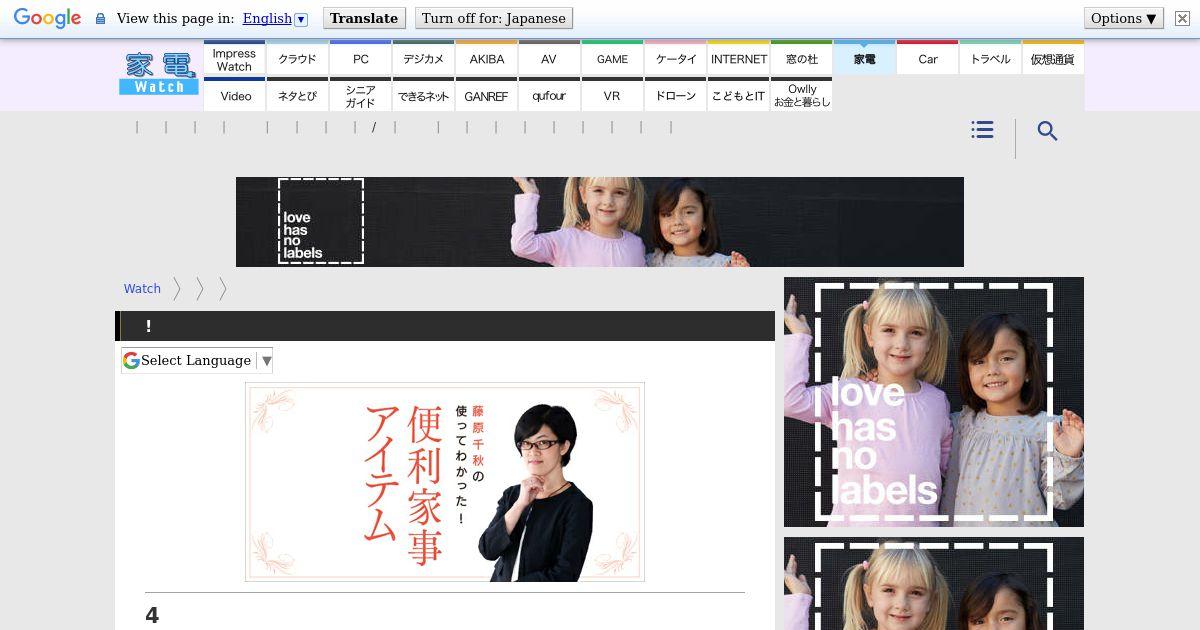Open the qufour tab
This screenshot has height=630, width=1200.
coord(549,96)
